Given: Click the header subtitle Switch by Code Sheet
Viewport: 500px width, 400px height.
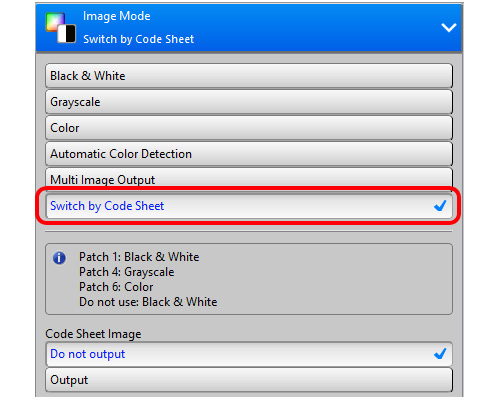Looking at the screenshot, I should click(139, 39).
